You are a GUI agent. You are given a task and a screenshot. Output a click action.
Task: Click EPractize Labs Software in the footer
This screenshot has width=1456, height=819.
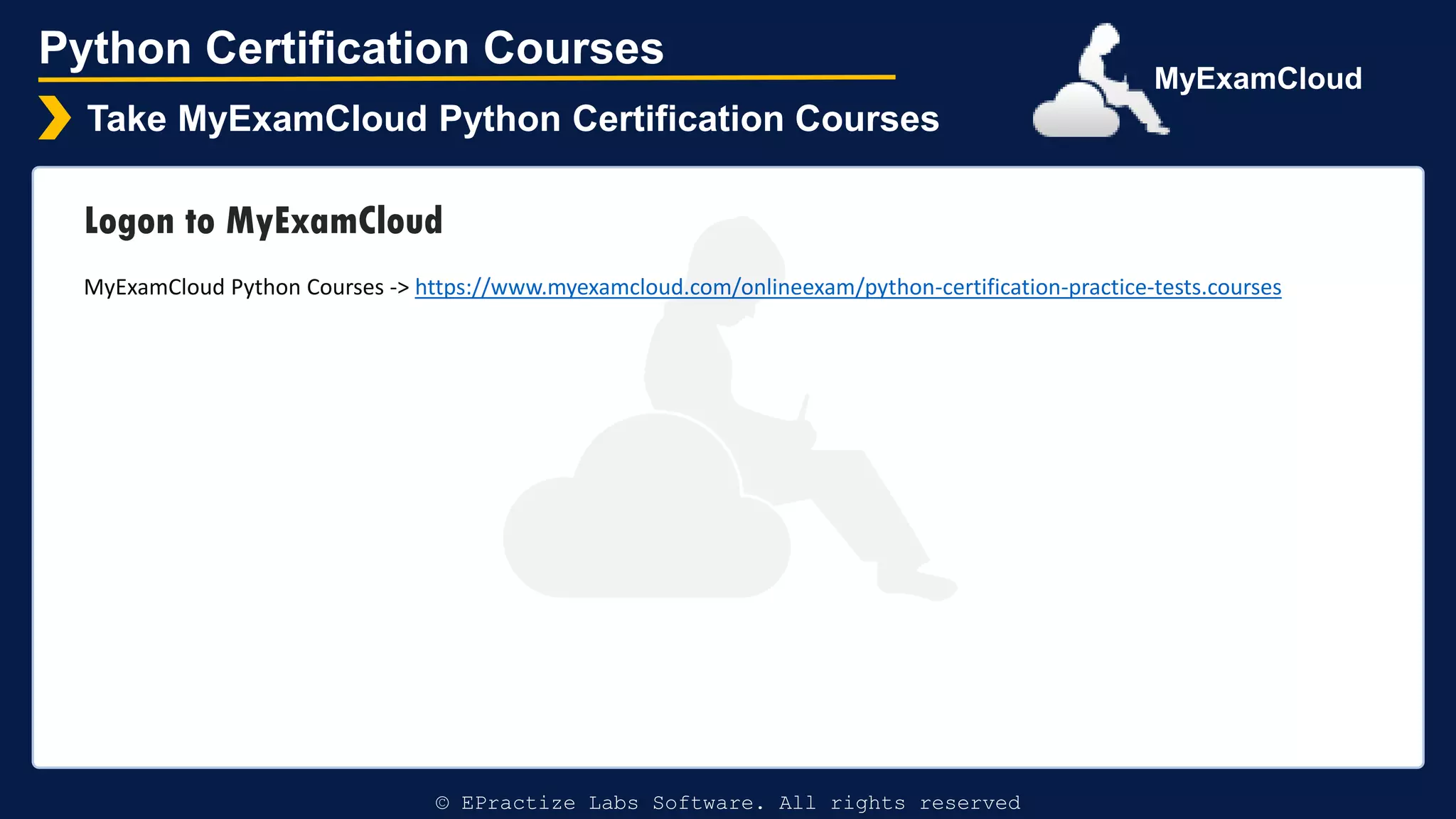coord(613,803)
